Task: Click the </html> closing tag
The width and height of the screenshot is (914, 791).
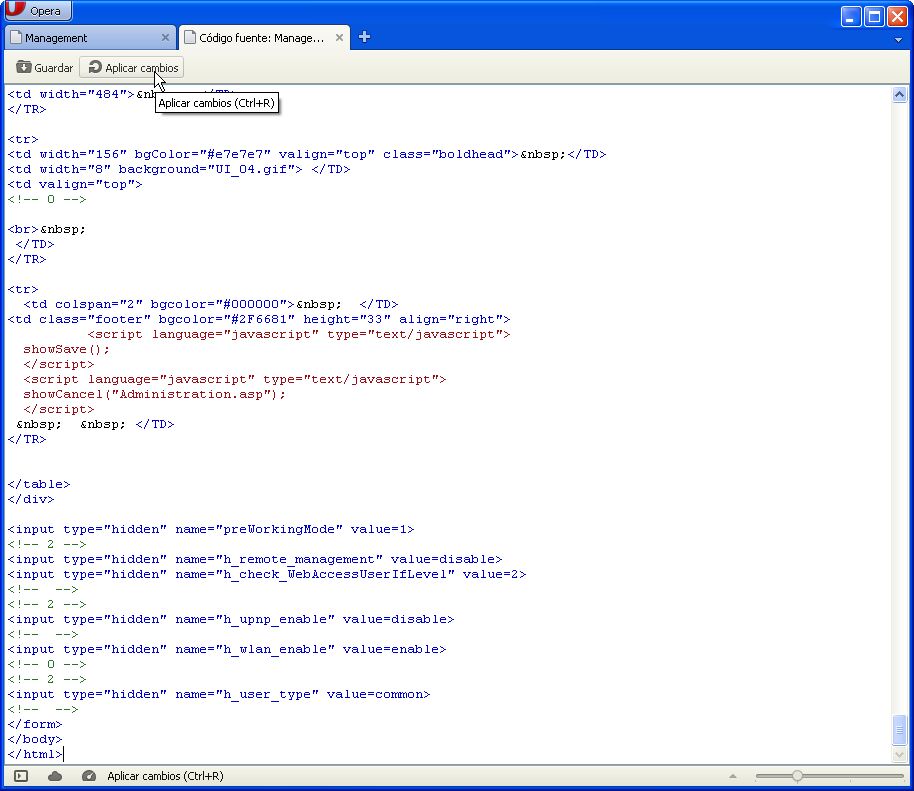Action: click(34, 754)
